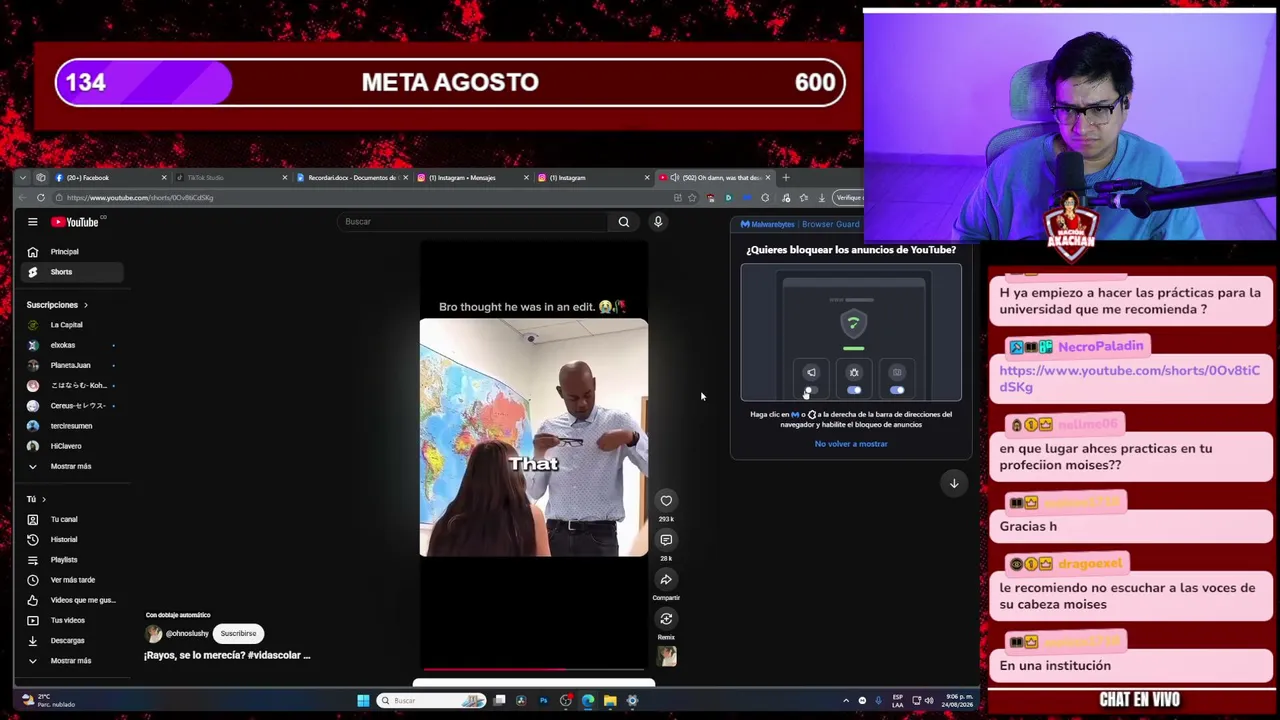Select Shorts in the YouTube sidebar
The image size is (1280, 720).
(x=70, y=272)
